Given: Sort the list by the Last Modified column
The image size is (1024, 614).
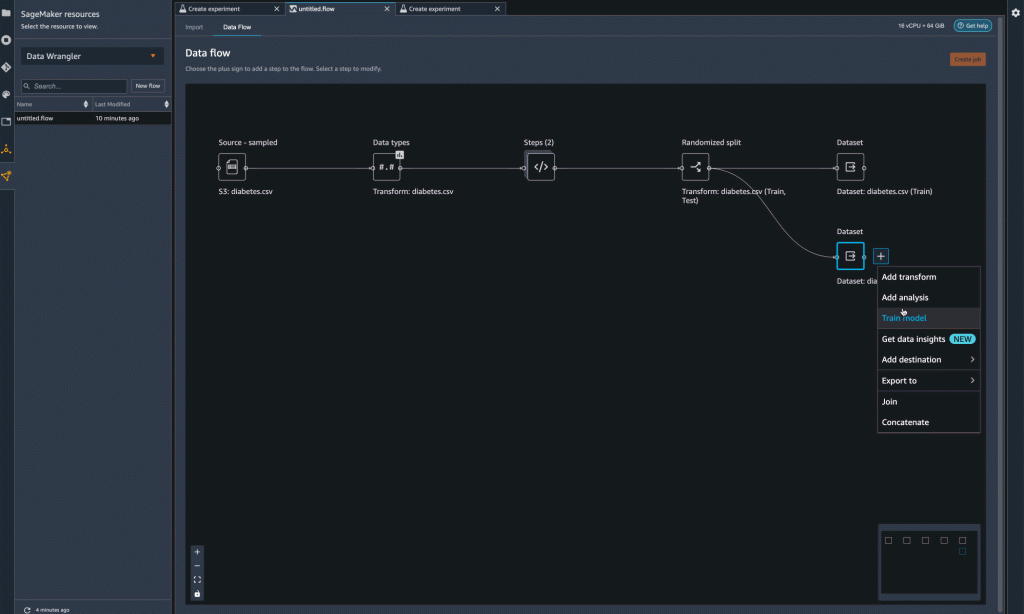Looking at the screenshot, I should click(131, 104).
